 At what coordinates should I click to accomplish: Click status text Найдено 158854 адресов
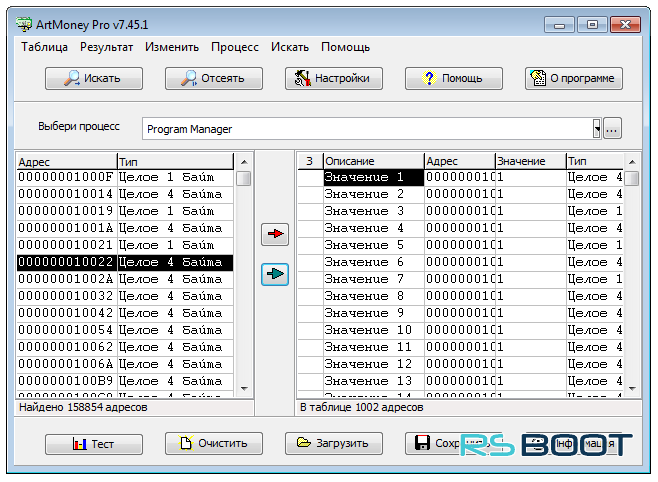tap(83, 407)
